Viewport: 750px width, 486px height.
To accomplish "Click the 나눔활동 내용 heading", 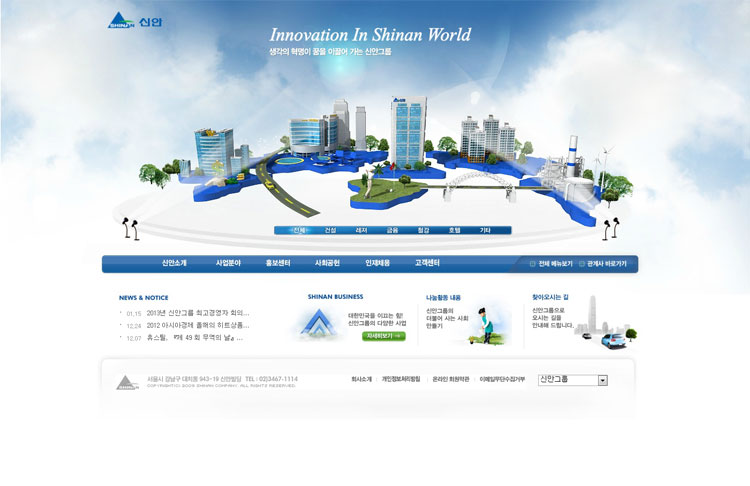I will [x=443, y=298].
